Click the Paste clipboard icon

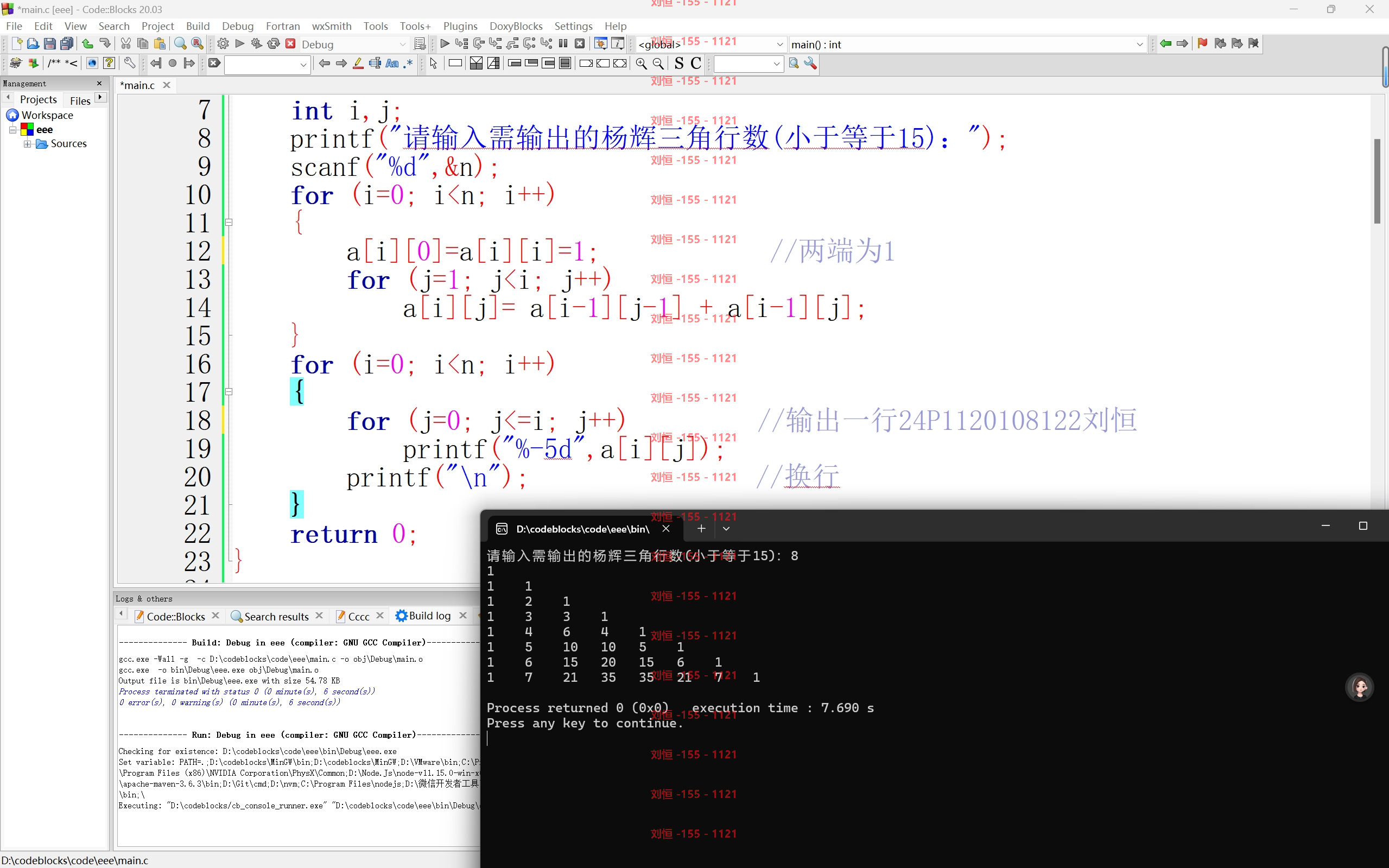(160, 43)
